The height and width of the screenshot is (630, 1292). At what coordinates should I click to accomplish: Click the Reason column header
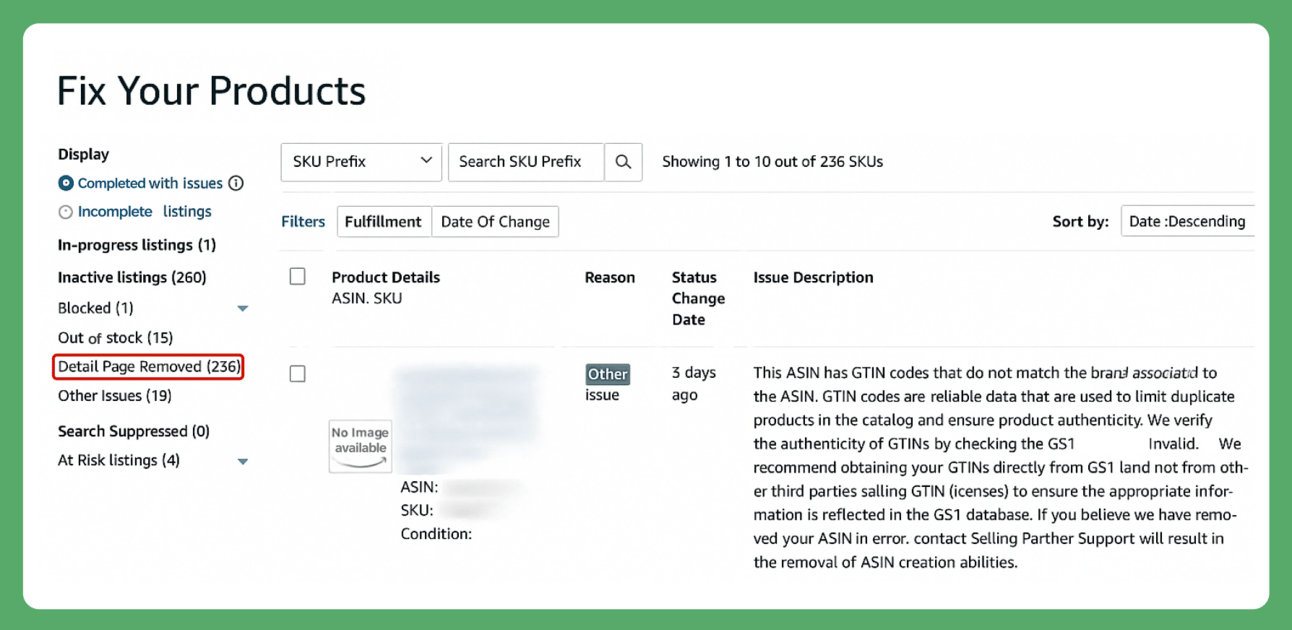(x=610, y=277)
